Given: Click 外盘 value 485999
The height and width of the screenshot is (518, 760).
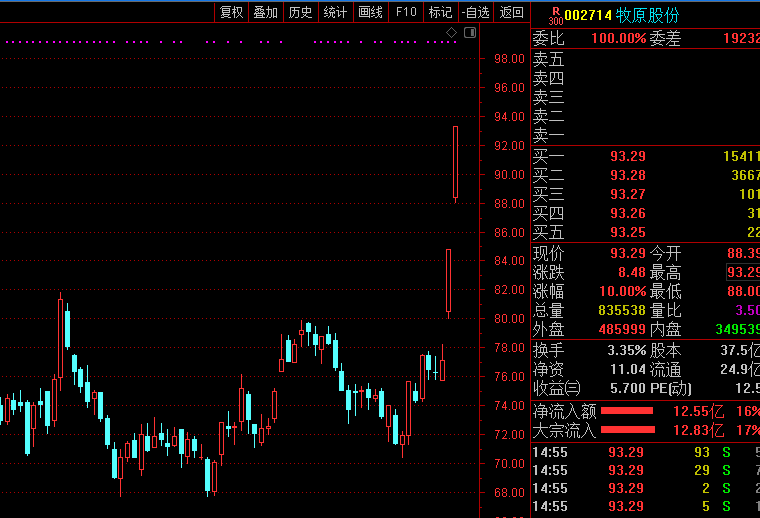Looking at the screenshot, I should 622,330.
